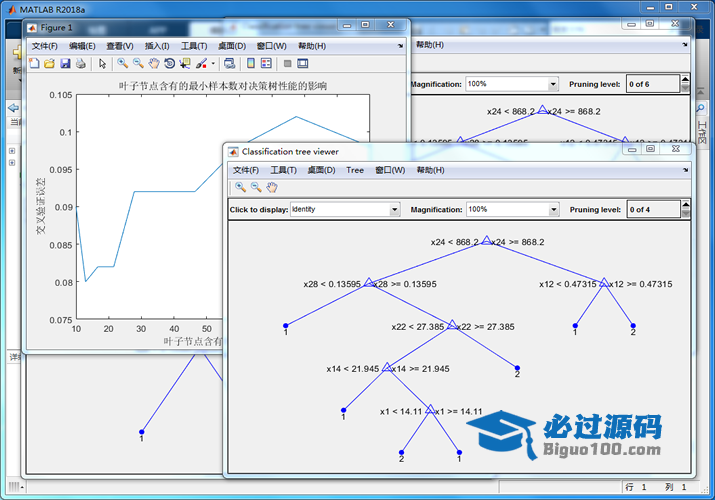Open 插入(I) menu in Figure 1

tap(157, 46)
